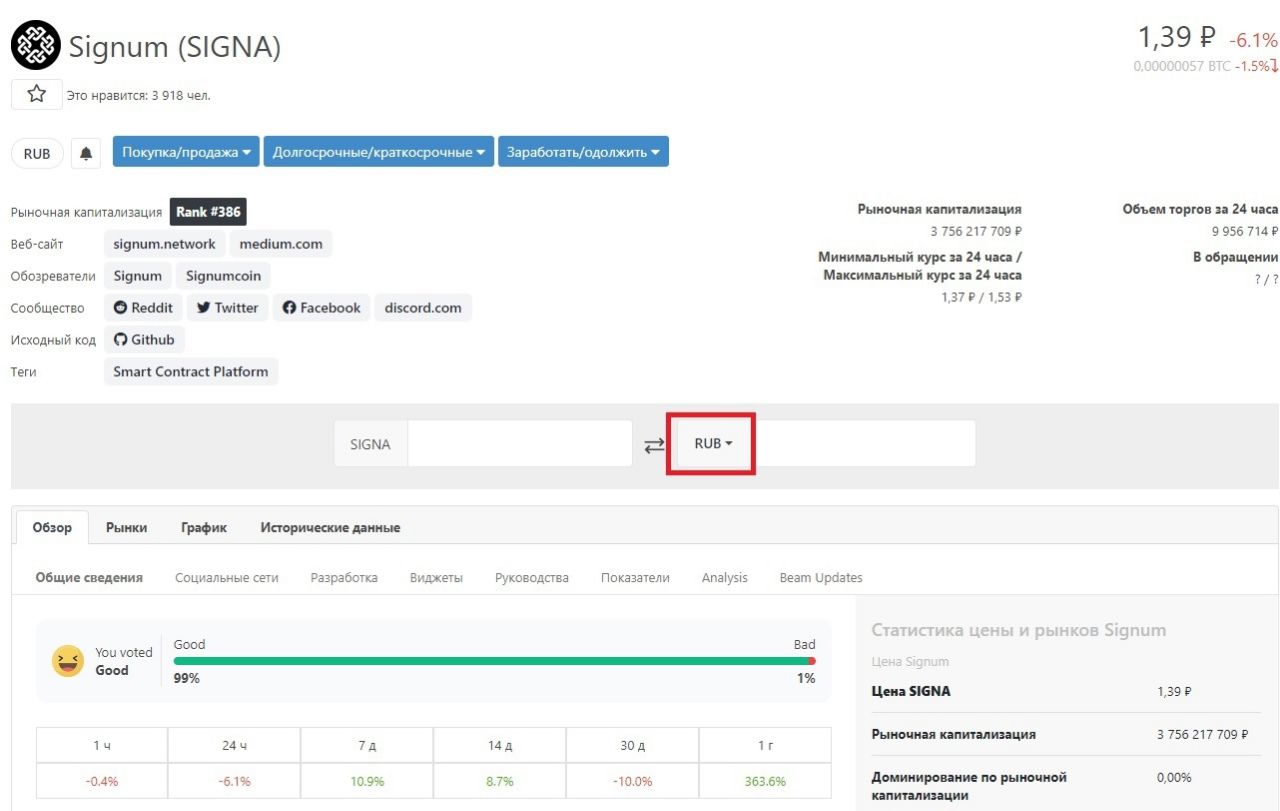The height and width of the screenshot is (811, 1280).
Task: Click the Цена SIGNA statistics row
Action: point(1066,691)
